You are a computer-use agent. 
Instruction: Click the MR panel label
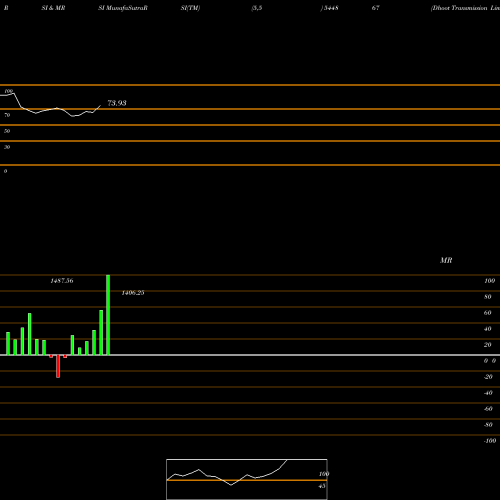[x=446, y=260]
